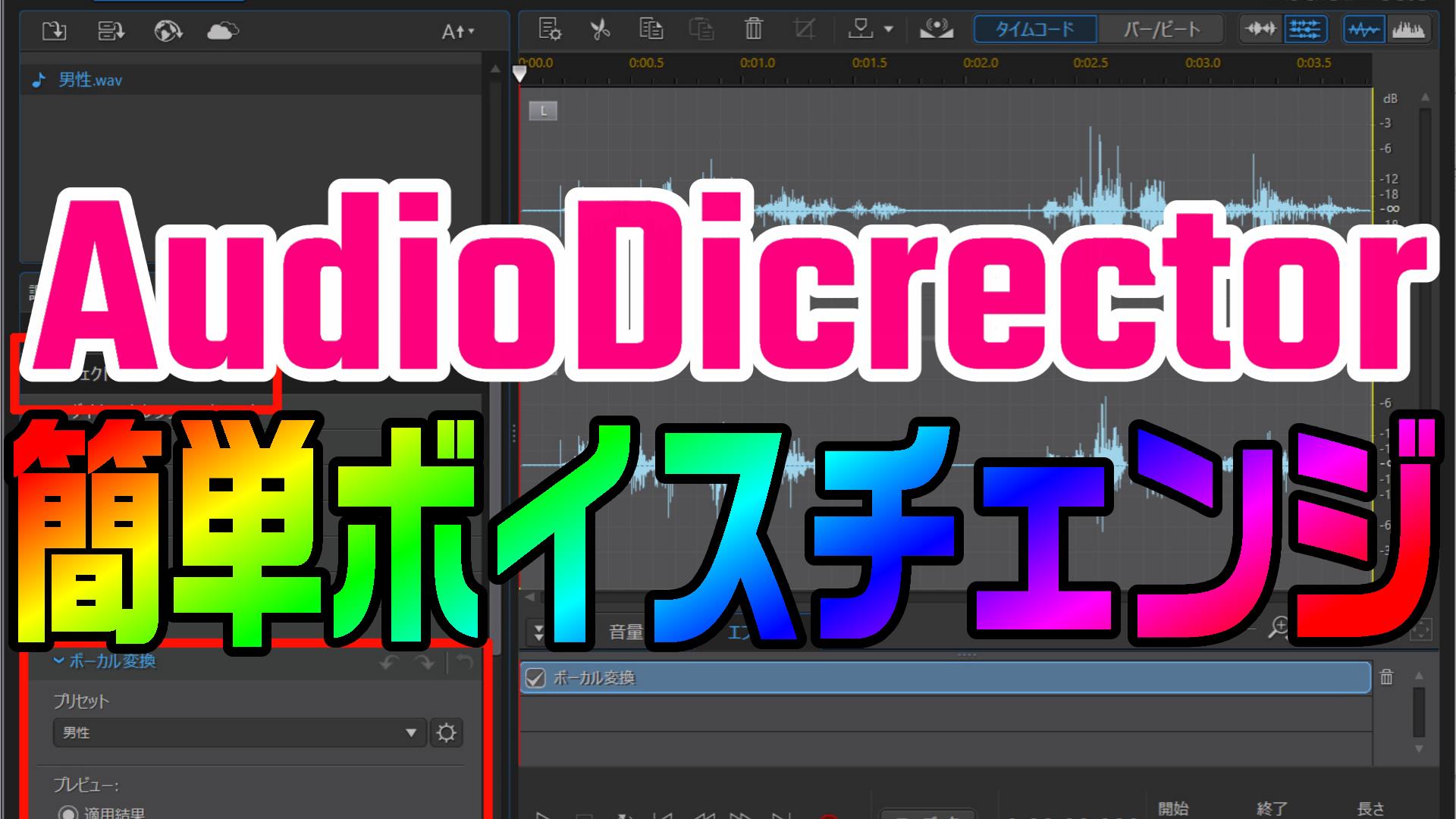This screenshot has height=819, width=1456.
Task: Click the copy icon in editing toolbar
Action: point(651,30)
